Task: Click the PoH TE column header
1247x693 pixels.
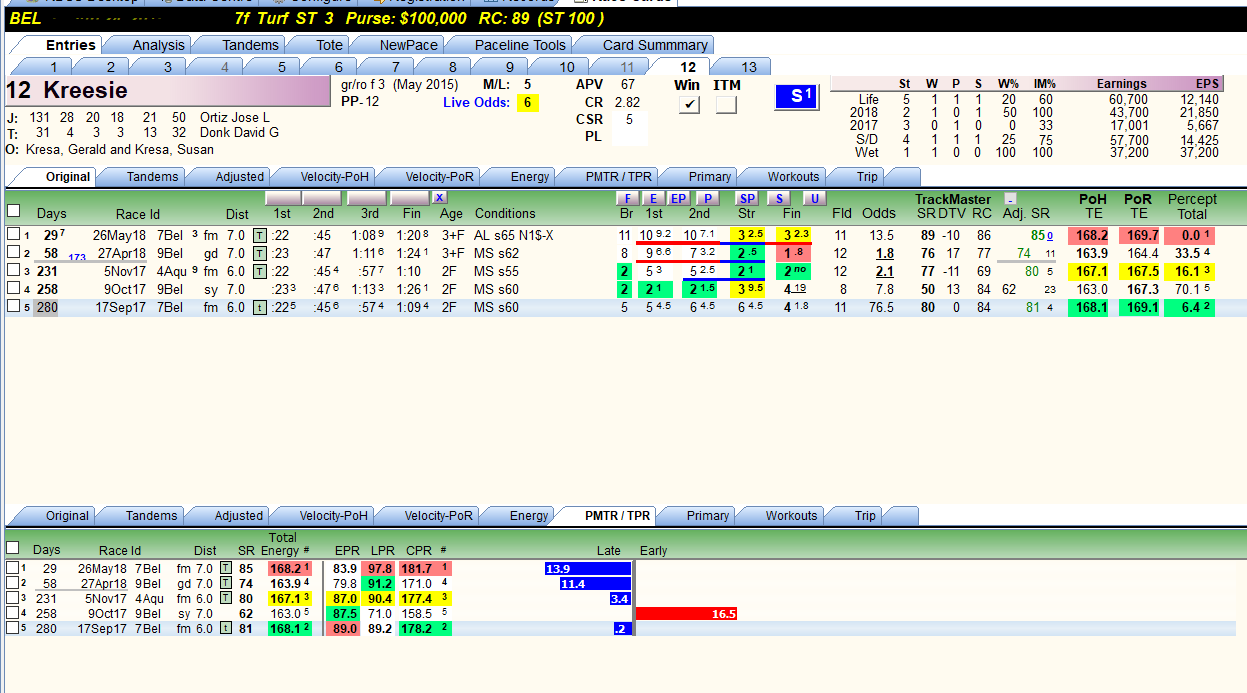Action: tap(1092, 206)
